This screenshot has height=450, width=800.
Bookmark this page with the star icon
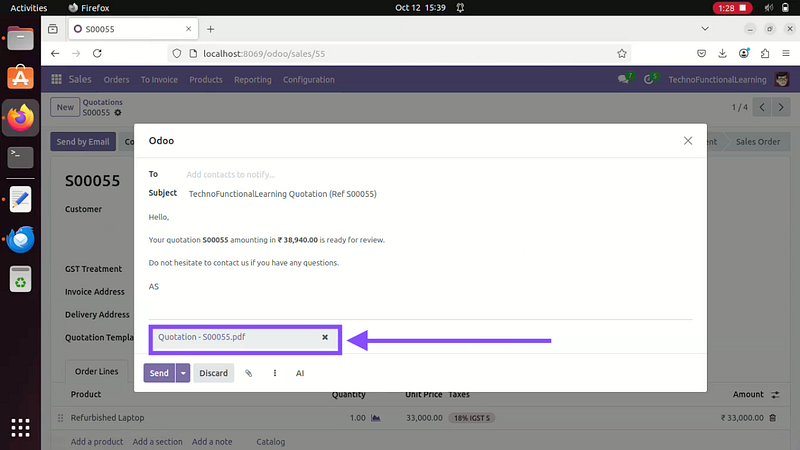click(x=622, y=53)
